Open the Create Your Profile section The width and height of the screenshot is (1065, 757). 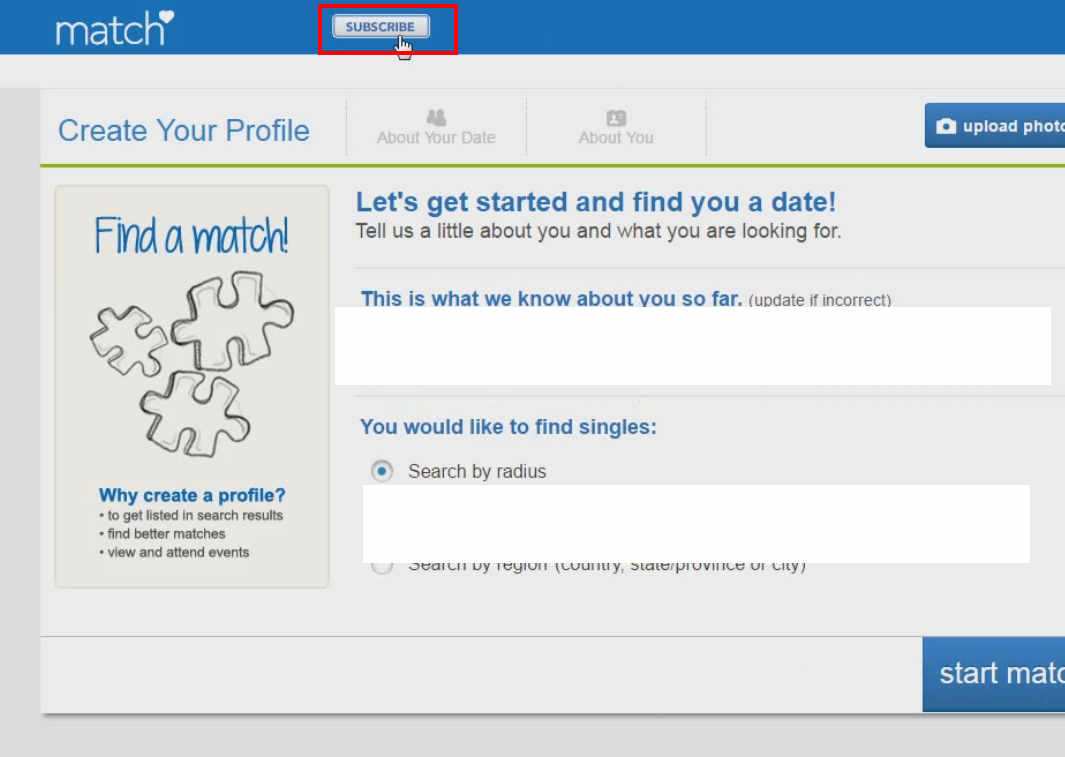coord(183,130)
